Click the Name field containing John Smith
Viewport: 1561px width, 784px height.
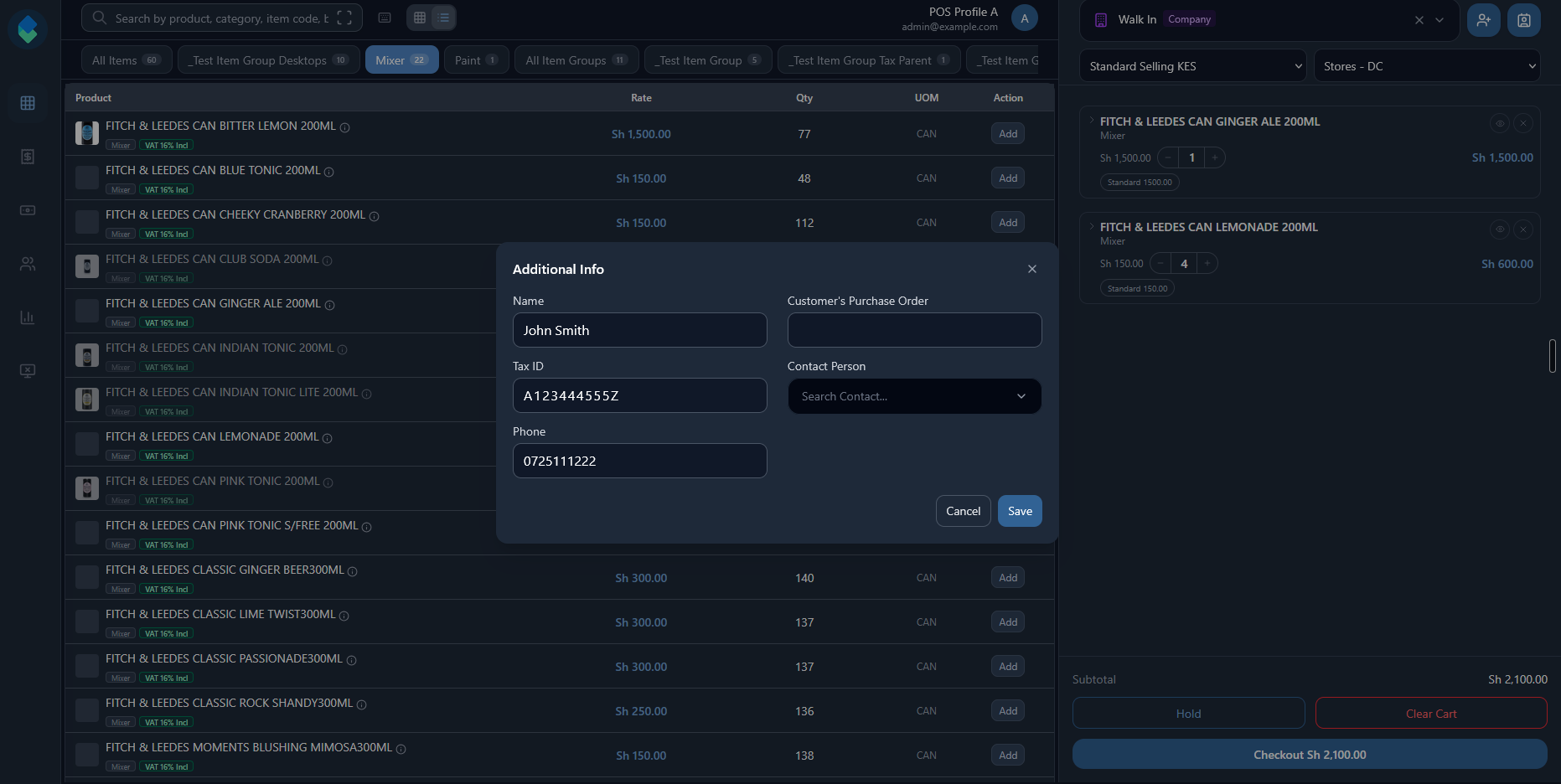pos(640,330)
